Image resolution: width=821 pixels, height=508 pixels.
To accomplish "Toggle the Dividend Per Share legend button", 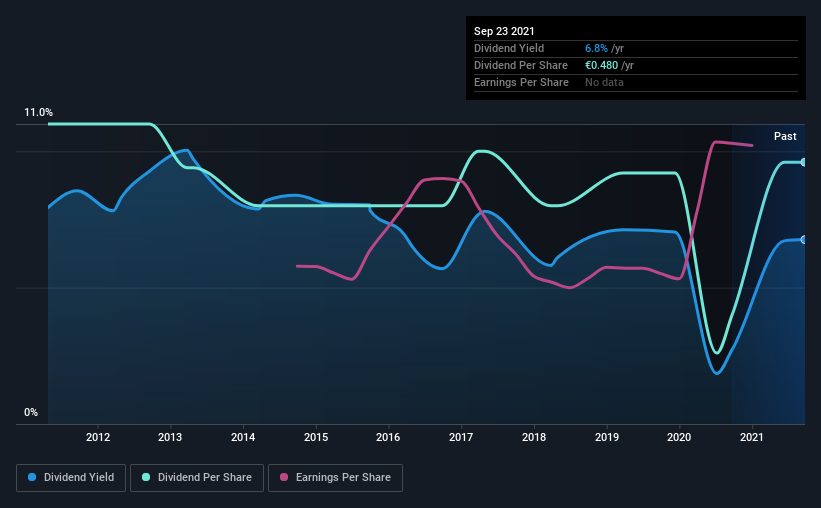I will (x=197, y=478).
